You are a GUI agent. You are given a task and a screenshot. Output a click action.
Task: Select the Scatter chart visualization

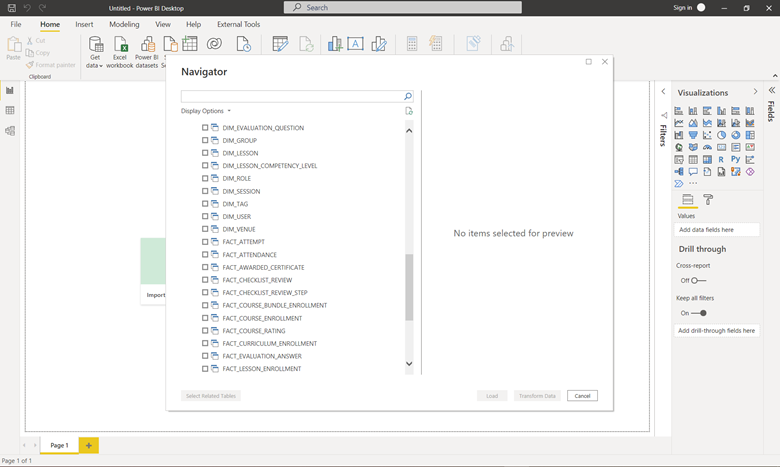point(707,135)
